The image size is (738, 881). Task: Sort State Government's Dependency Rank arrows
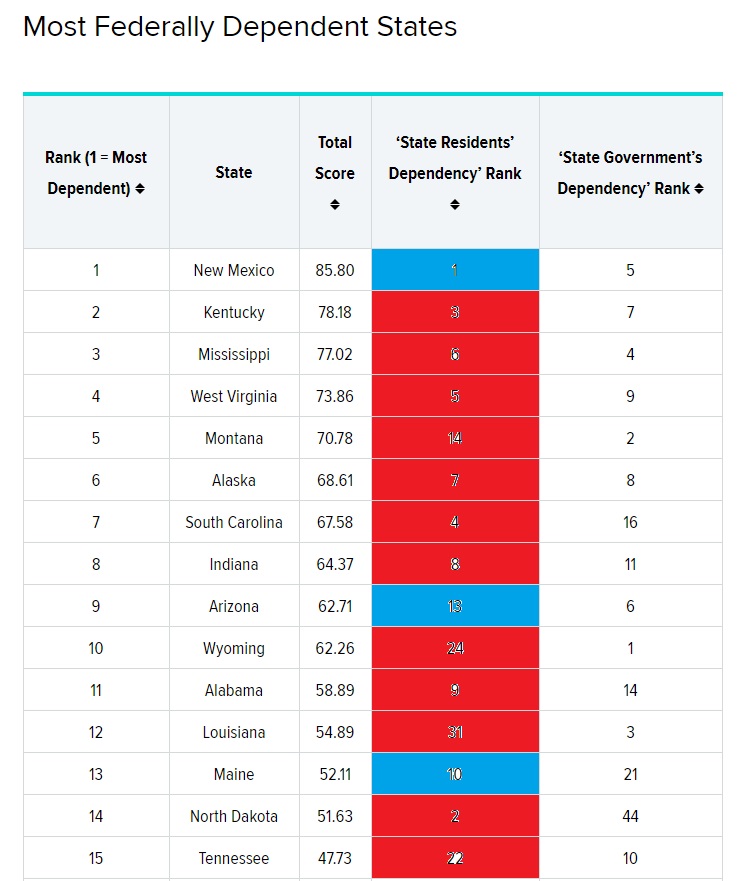699,189
